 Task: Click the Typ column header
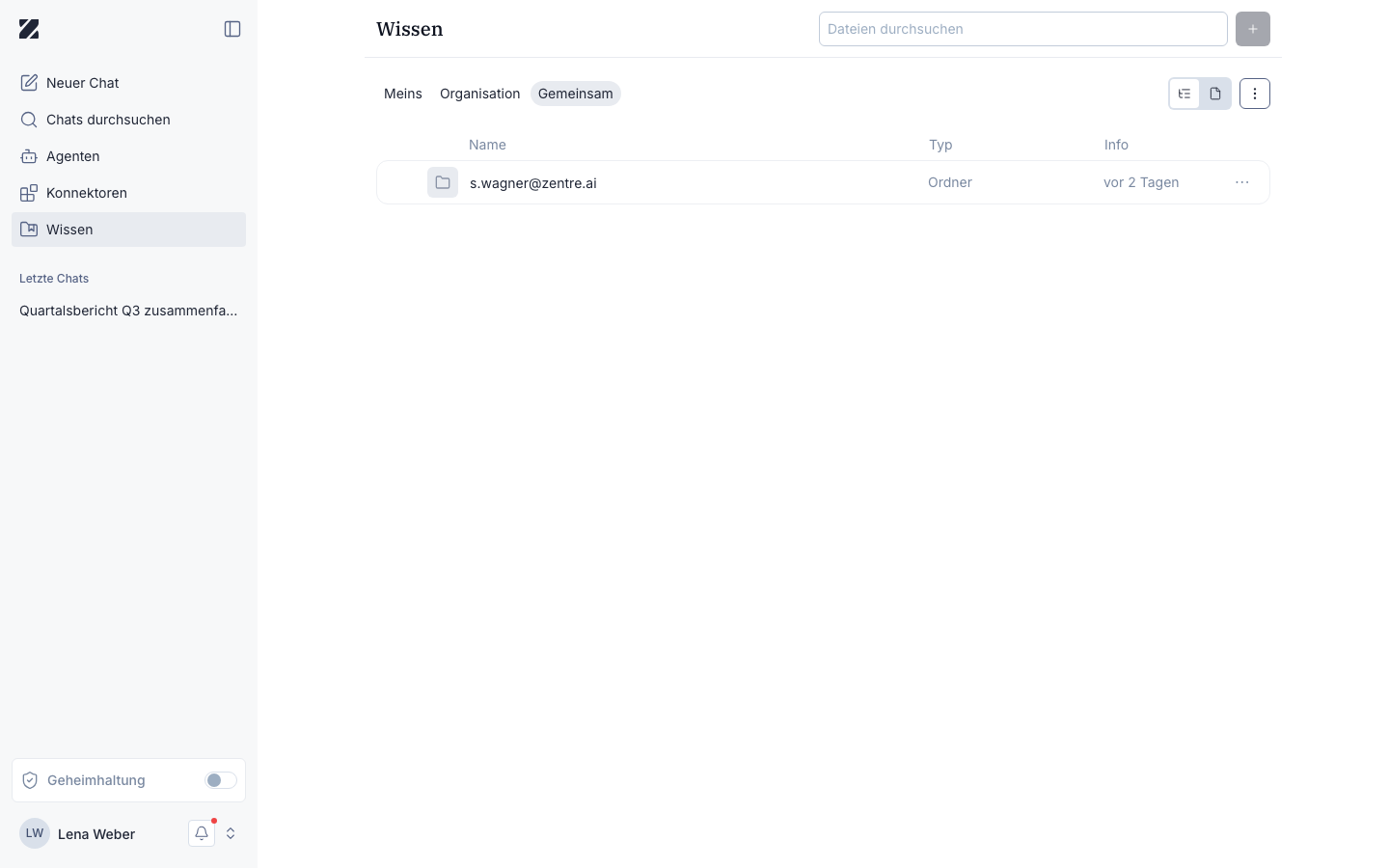click(940, 145)
